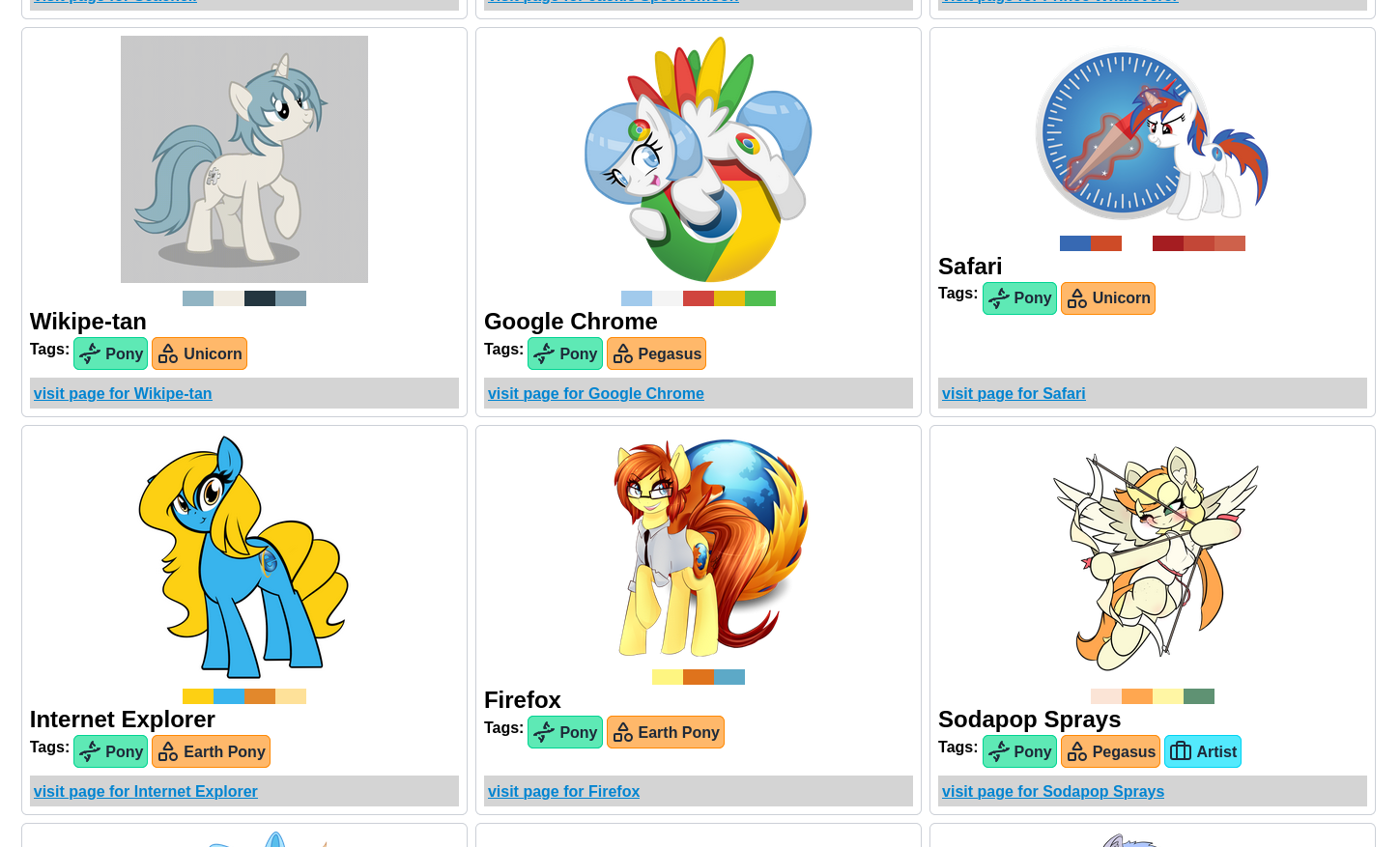Pick the red swatch in Google Chrome palette

click(x=699, y=298)
